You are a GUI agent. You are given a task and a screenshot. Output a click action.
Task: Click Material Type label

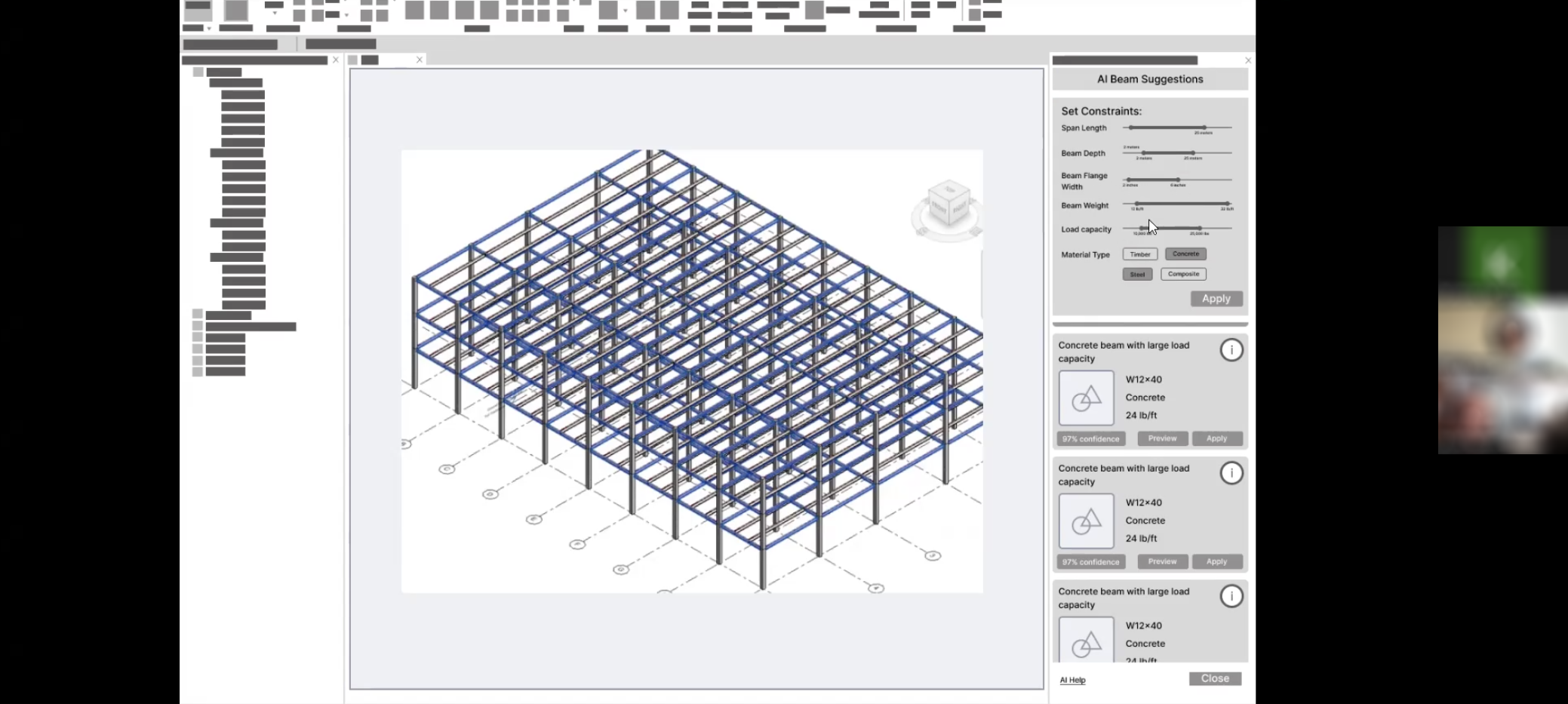click(x=1085, y=255)
